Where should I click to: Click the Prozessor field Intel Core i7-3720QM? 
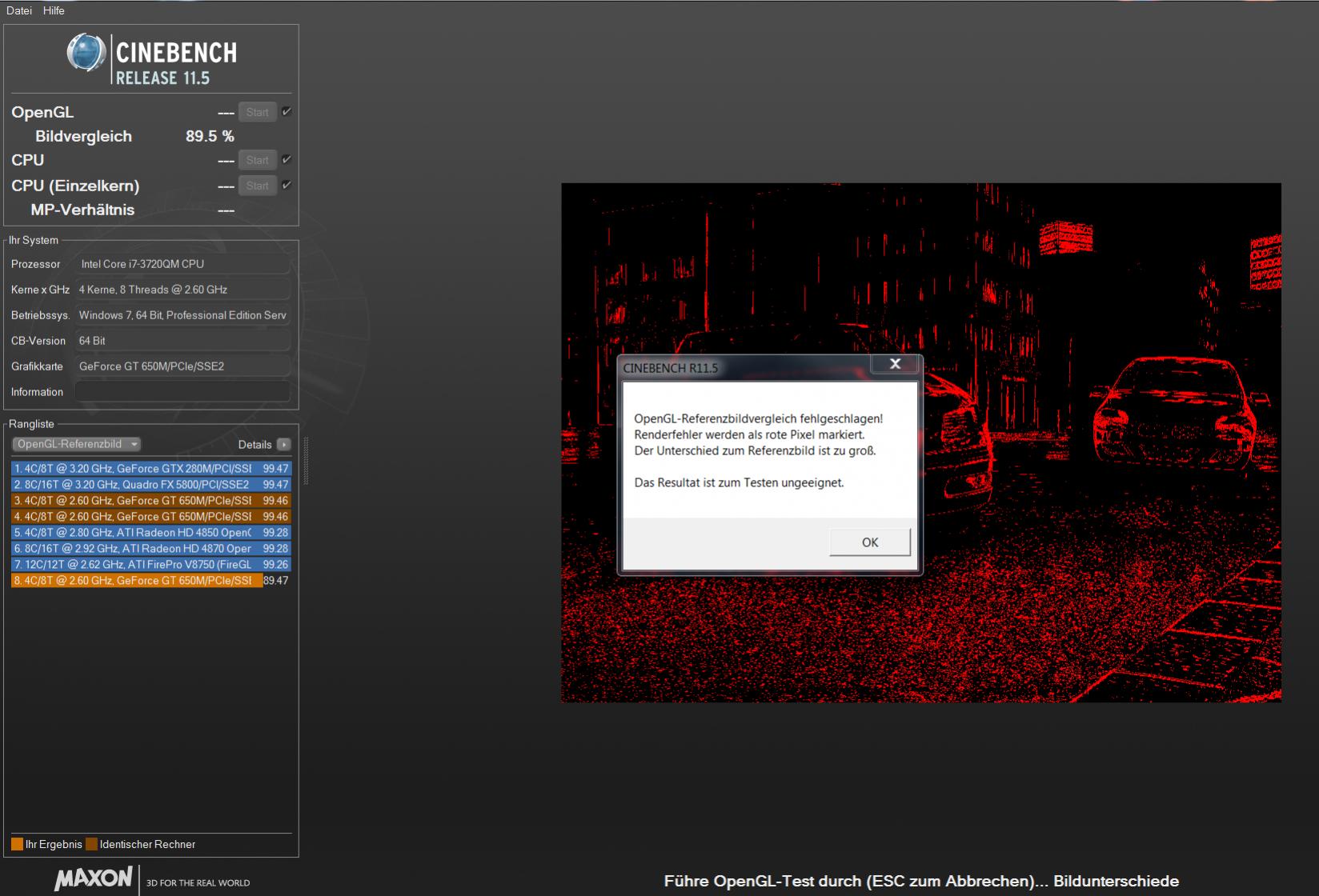pos(182,264)
